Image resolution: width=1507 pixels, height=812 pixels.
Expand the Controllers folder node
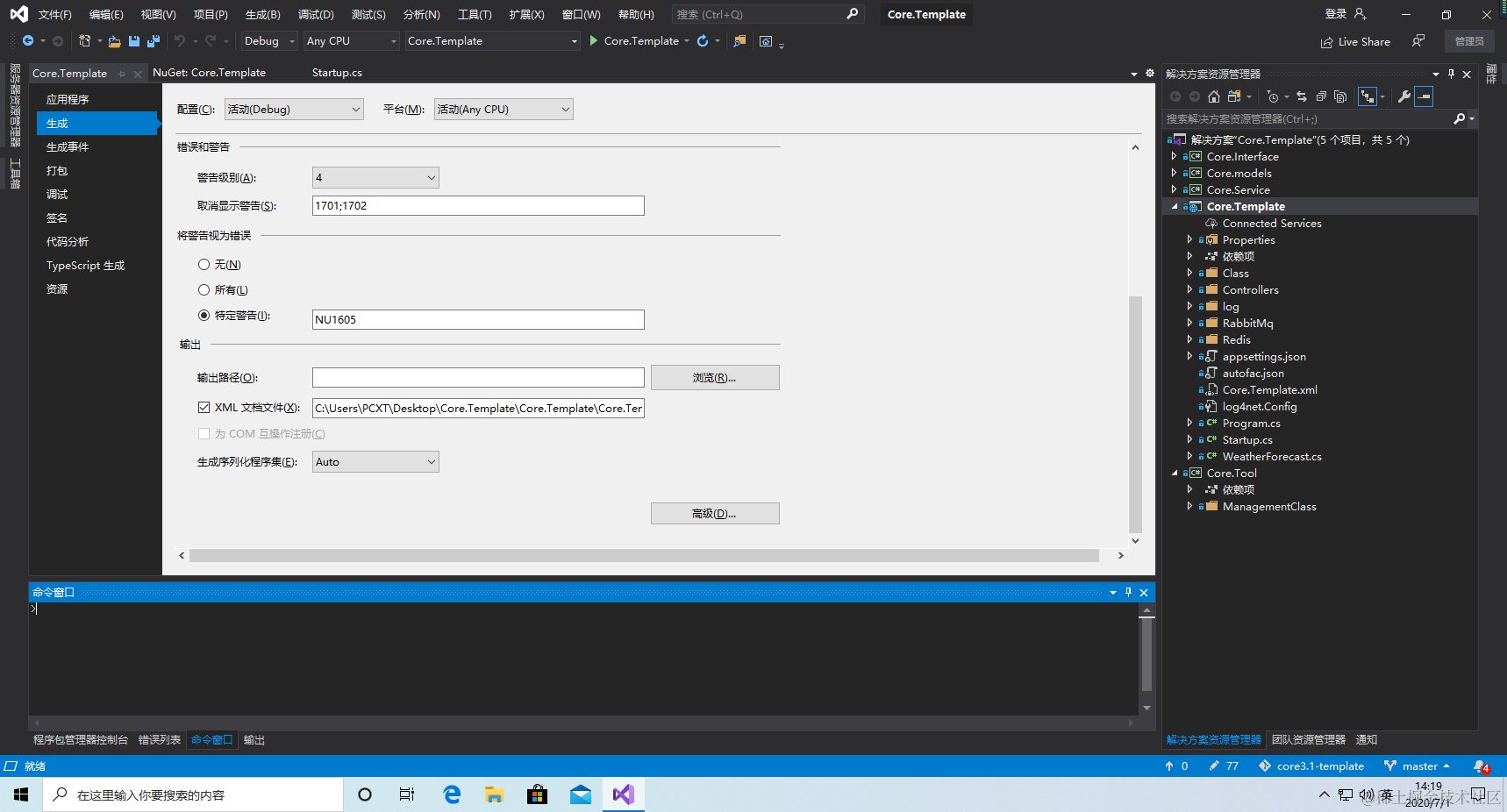[x=1189, y=289]
